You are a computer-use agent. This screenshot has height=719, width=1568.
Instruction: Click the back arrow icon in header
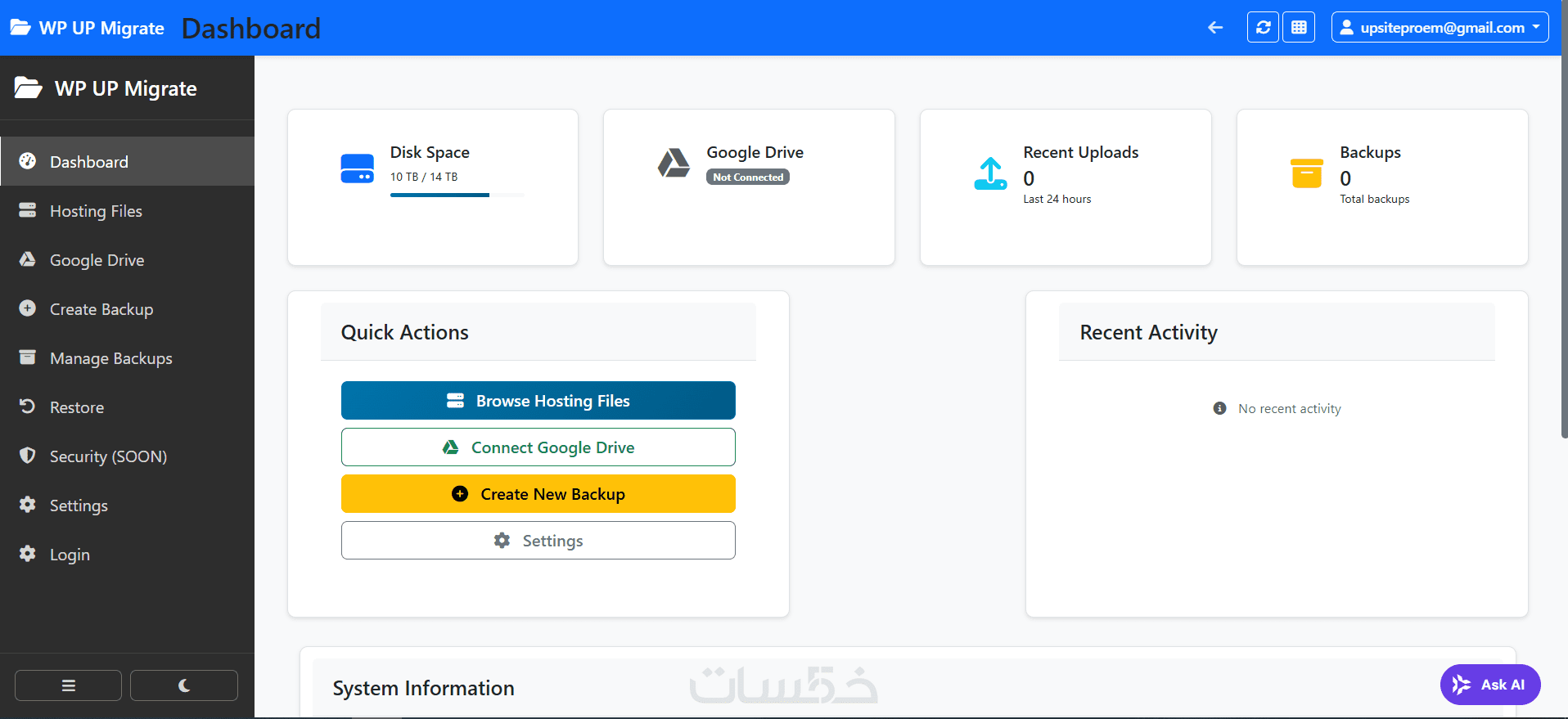(x=1215, y=28)
